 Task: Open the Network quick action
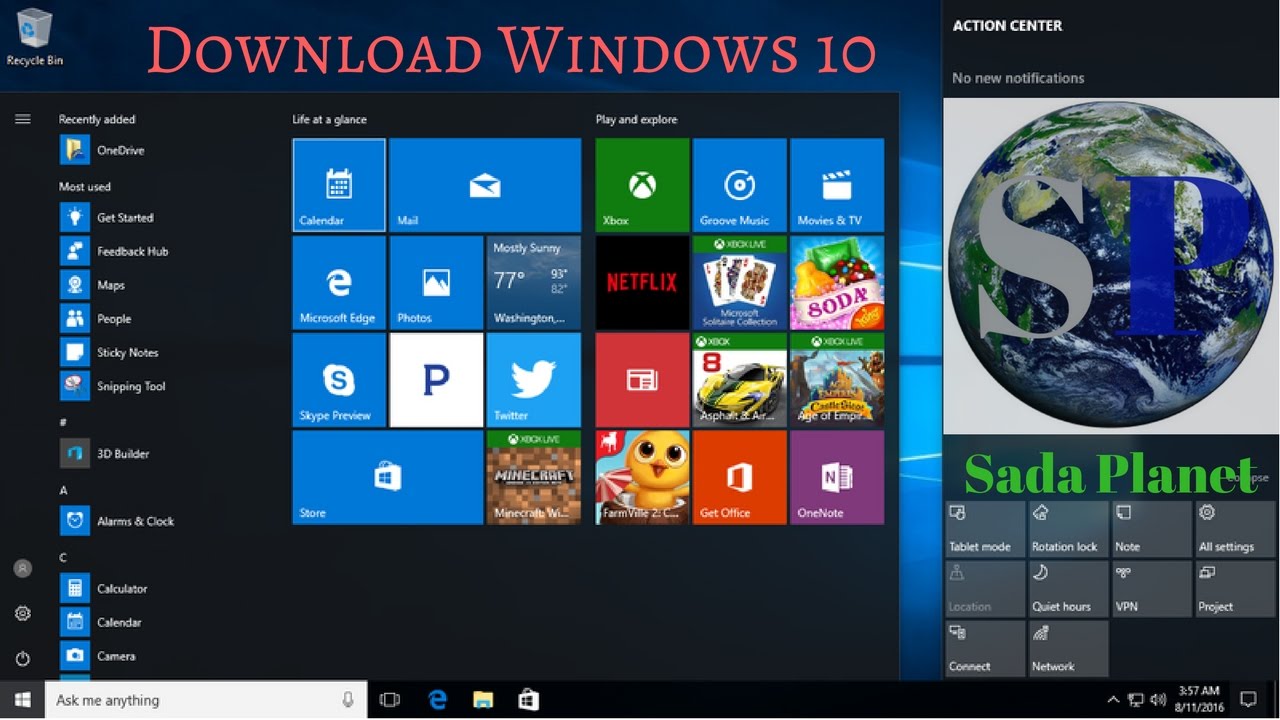(x=1069, y=649)
